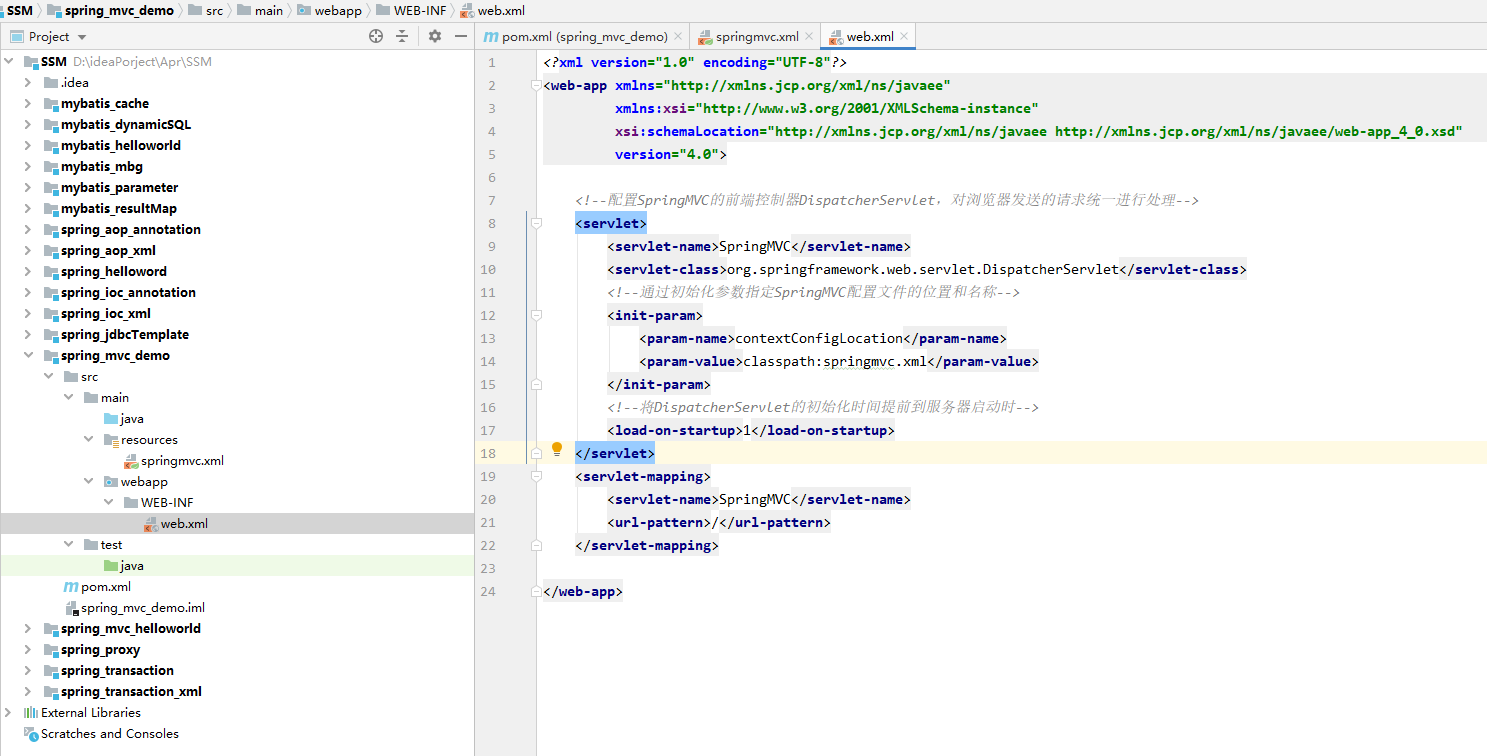Select mybatis_helloworld module in tree
Image resolution: width=1487 pixels, height=756 pixels.
[120, 146]
